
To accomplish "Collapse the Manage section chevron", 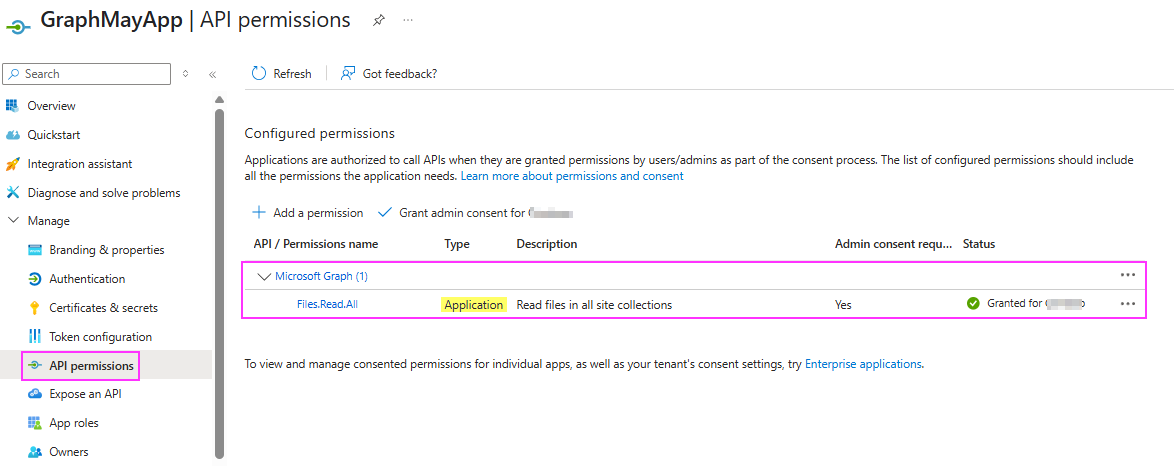I will [x=13, y=221].
